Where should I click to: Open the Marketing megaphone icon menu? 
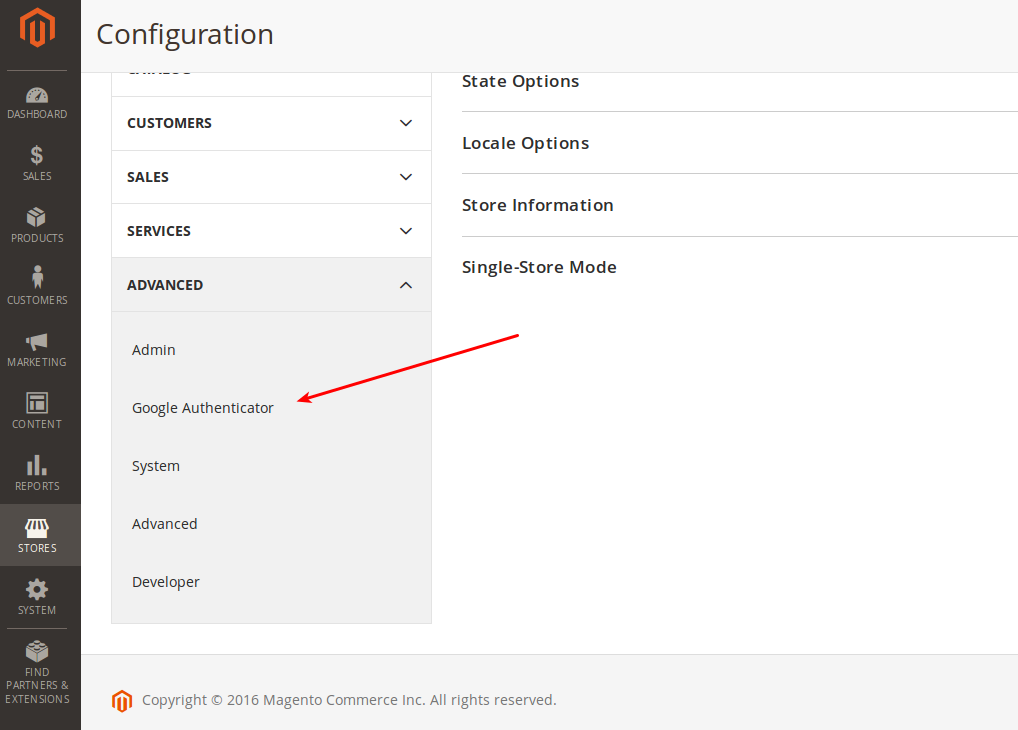37,350
